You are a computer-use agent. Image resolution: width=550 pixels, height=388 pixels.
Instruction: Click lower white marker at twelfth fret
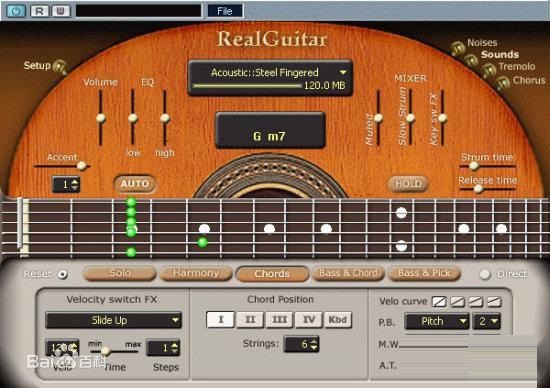(x=401, y=246)
